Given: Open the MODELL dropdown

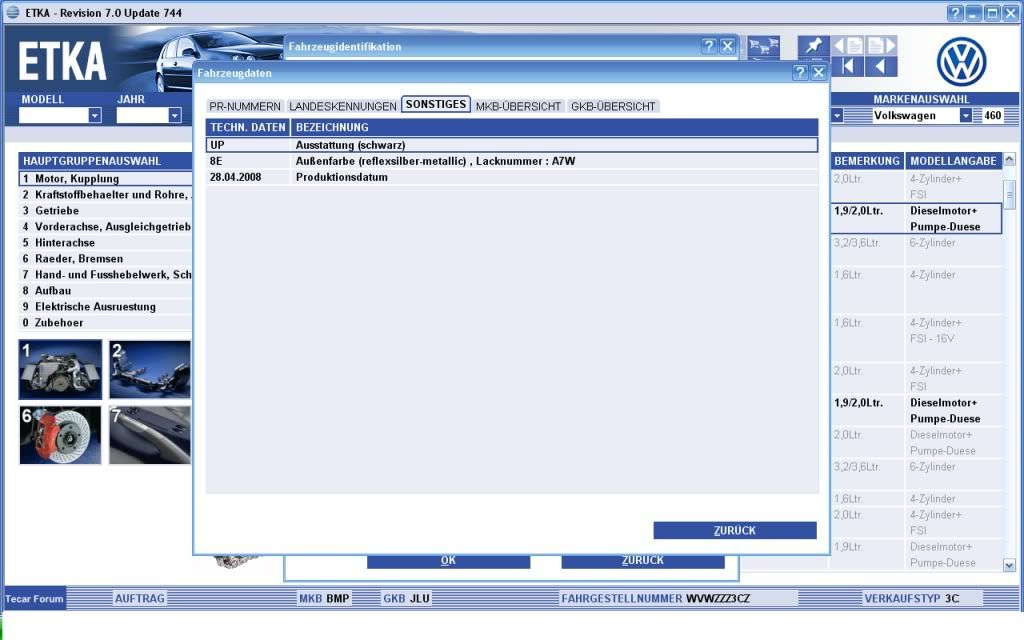Looking at the screenshot, I should click(95, 116).
